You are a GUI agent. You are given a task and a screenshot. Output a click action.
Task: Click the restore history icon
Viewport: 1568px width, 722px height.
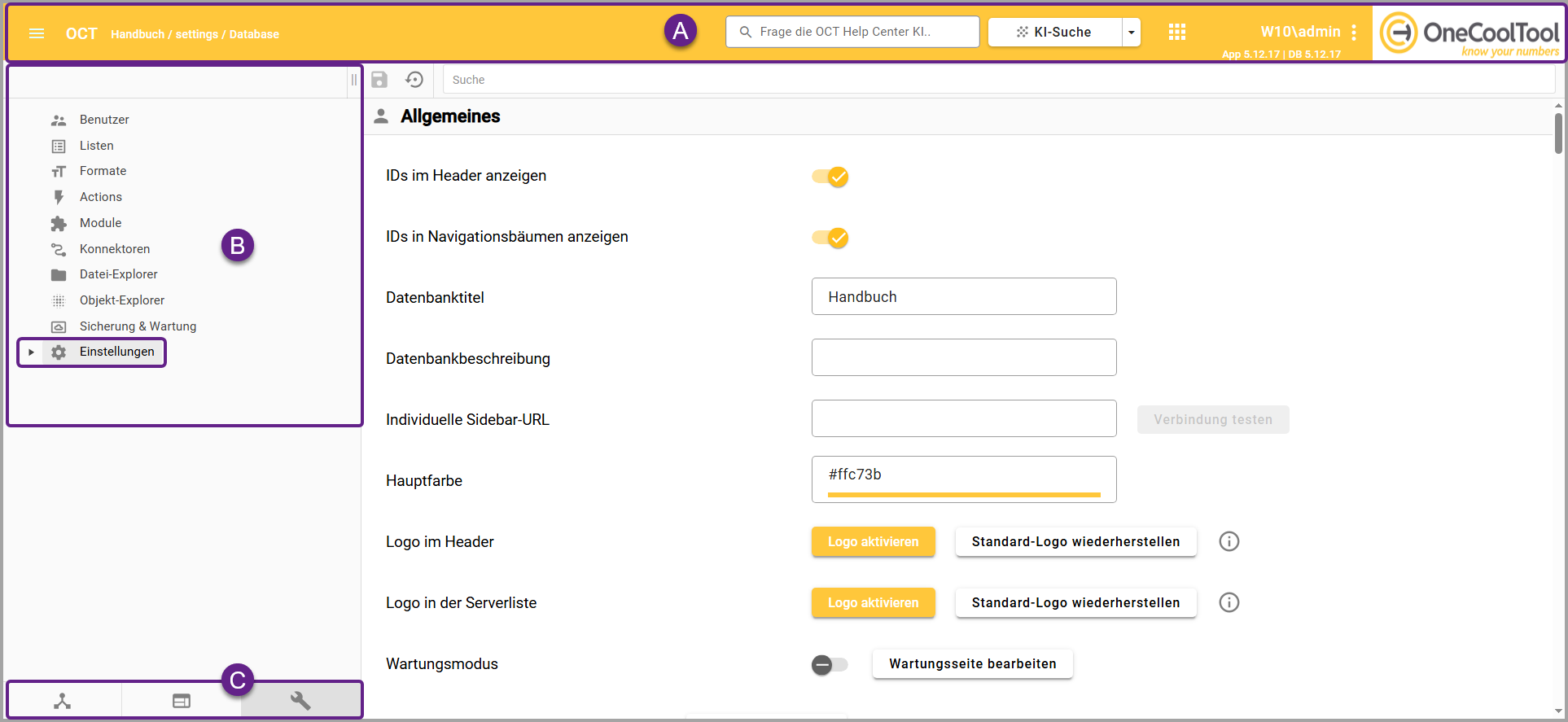click(414, 79)
